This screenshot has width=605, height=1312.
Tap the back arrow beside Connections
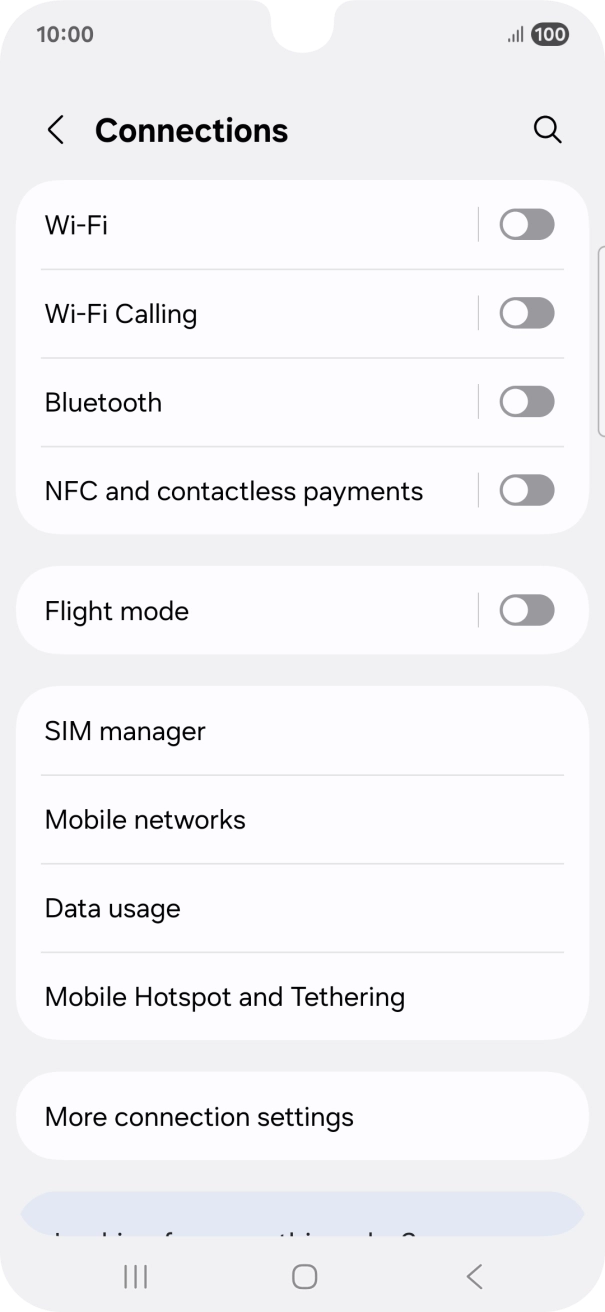55,130
